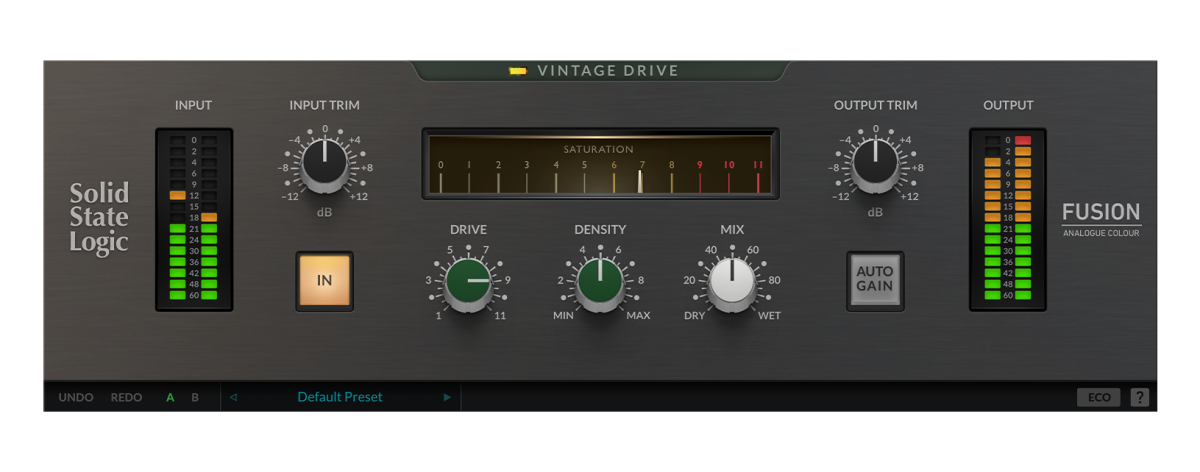This screenshot has width=1200, height=472.
Task: Click the INPUT TRIM label
Action: pyautogui.click(x=324, y=105)
